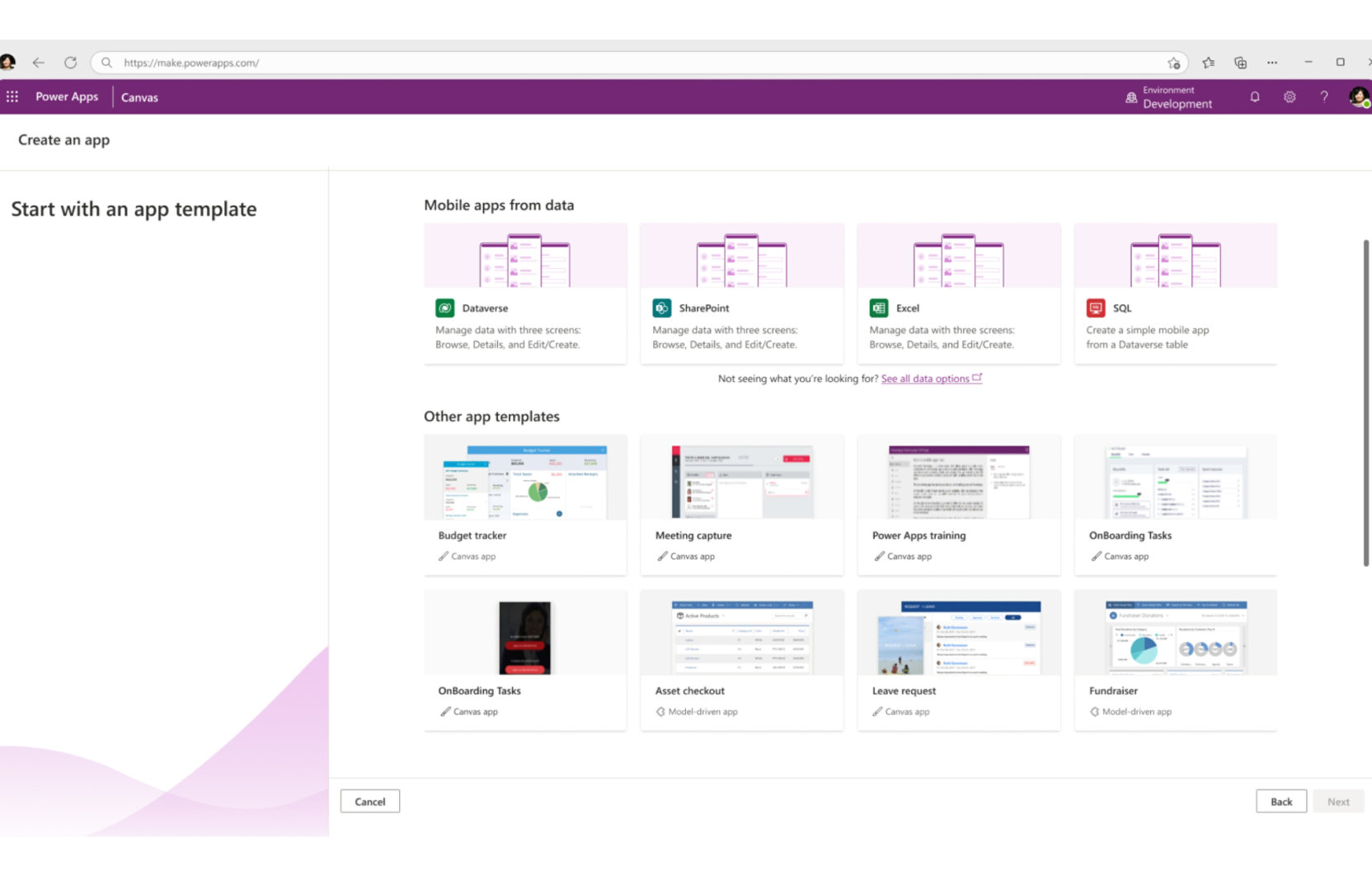Open the Microsoft 365 app launcher waffle
Screen dimensions: 1372x876
pyautogui.click(x=12, y=97)
